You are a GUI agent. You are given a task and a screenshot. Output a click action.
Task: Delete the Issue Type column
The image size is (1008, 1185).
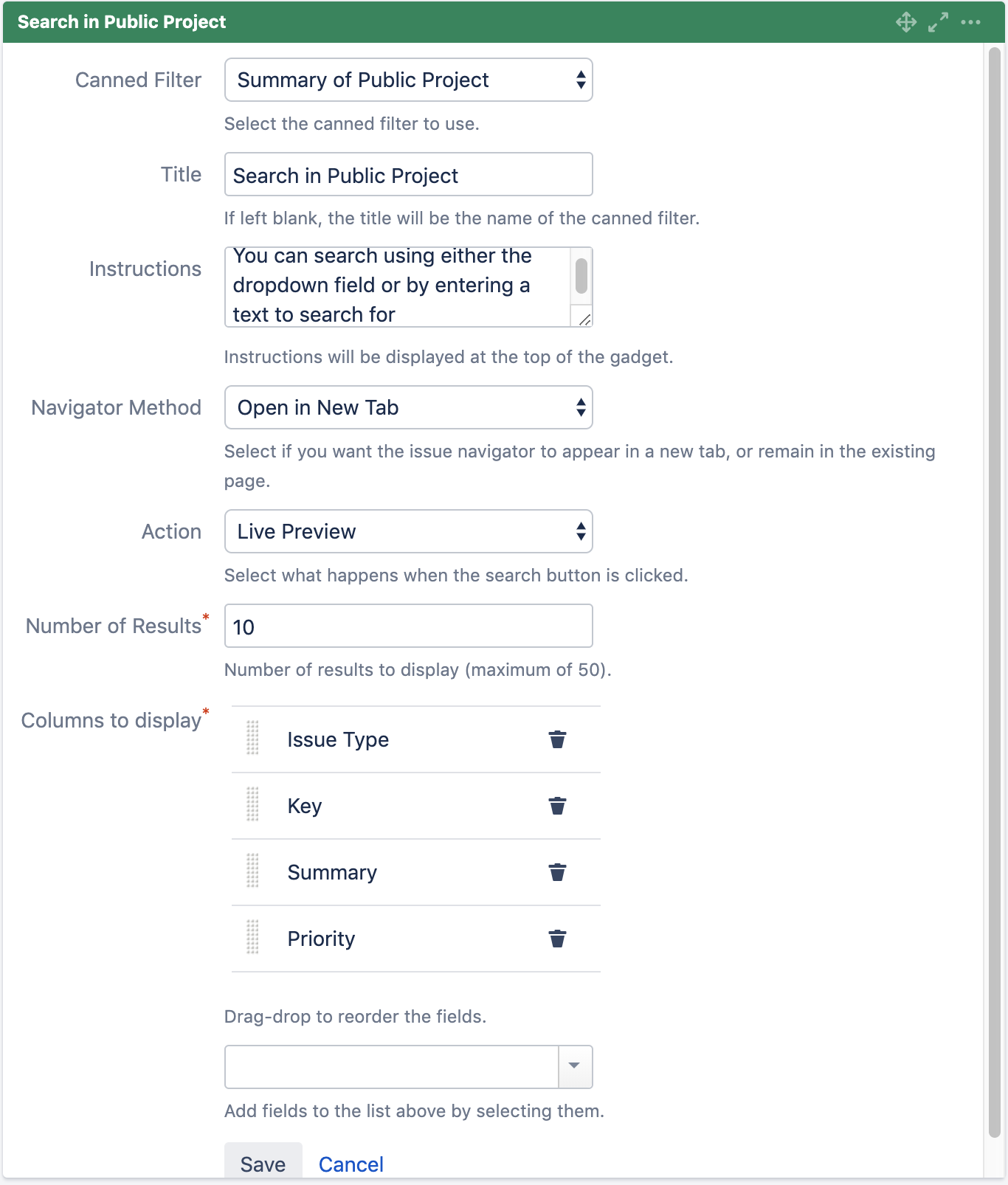557,739
